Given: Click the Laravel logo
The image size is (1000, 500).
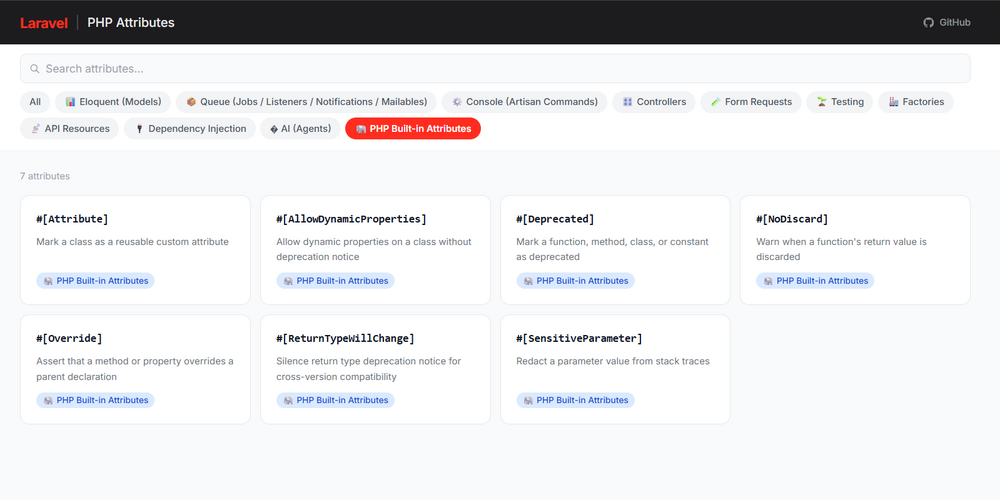Looking at the screenshot, I should coord(43,22).
